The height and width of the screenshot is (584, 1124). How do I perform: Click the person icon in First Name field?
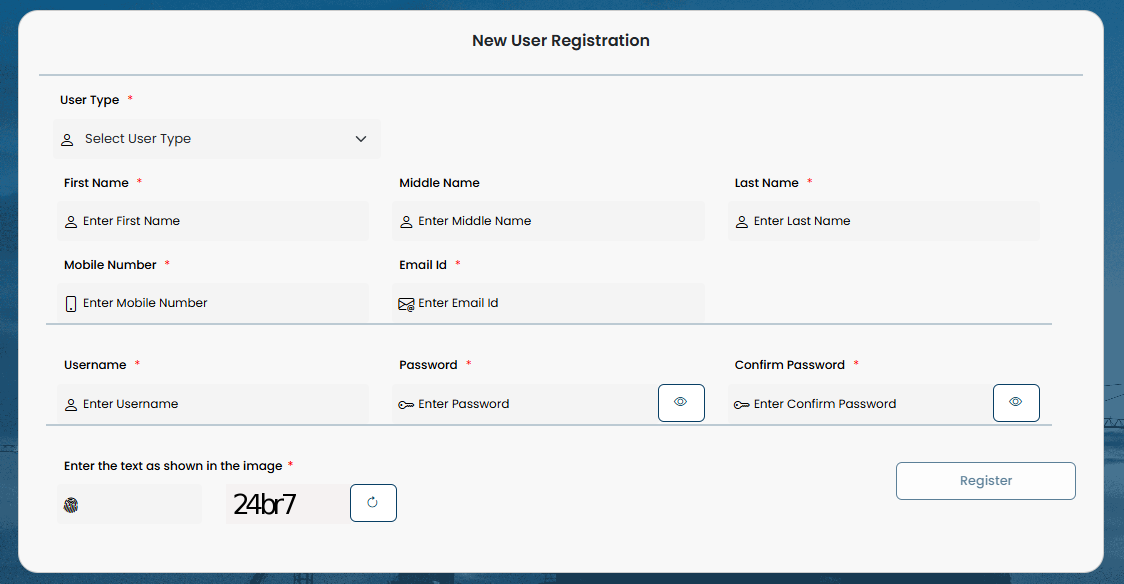71,222
